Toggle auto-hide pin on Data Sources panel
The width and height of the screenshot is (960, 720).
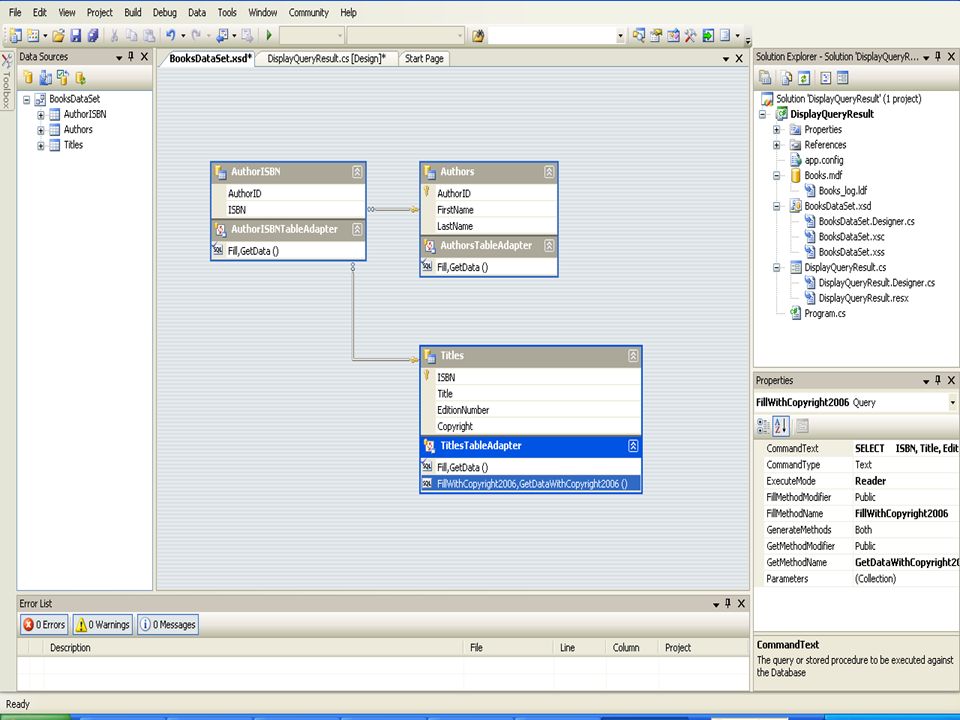[x=131, y=56]
